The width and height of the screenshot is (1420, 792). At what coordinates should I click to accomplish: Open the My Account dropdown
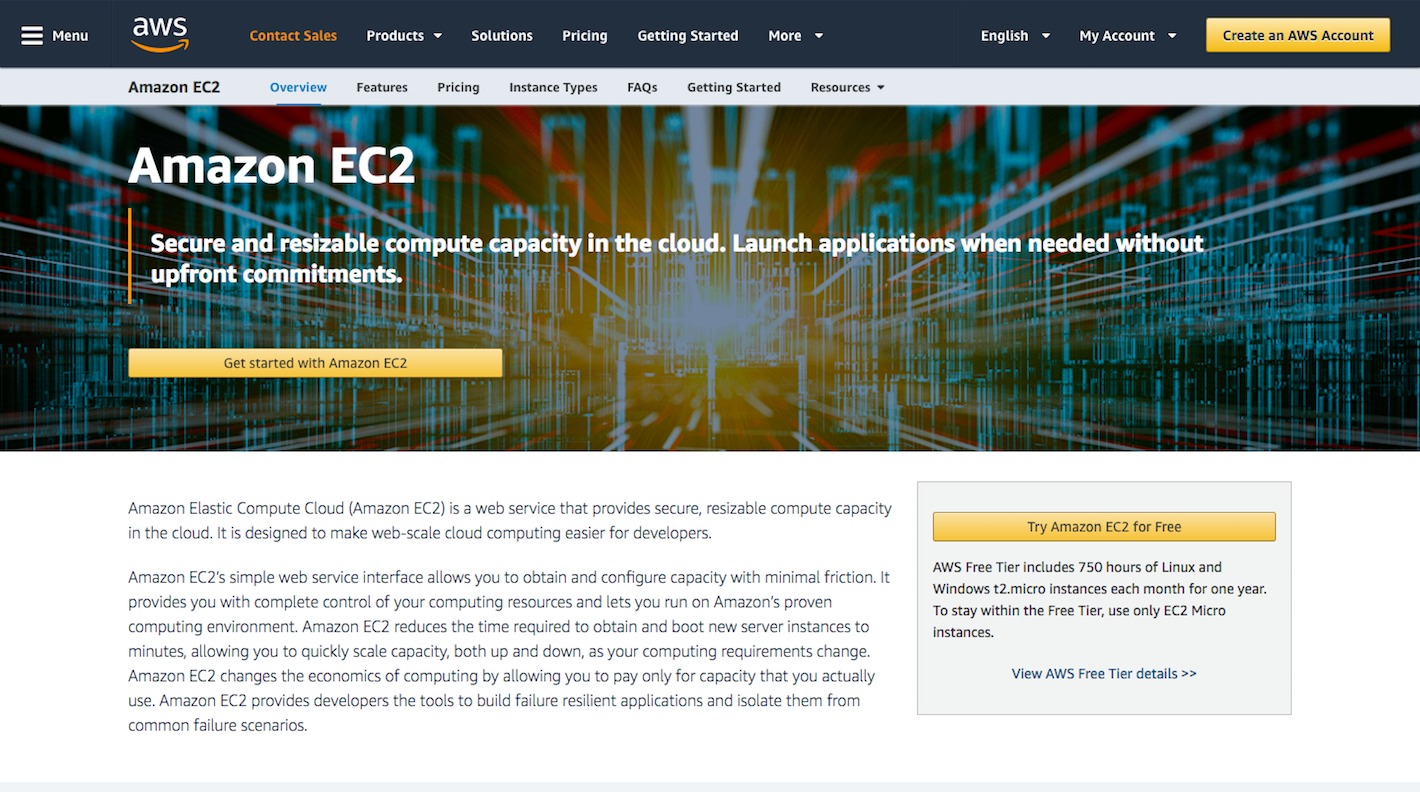pyautogui.click(x=1127, y=35)
